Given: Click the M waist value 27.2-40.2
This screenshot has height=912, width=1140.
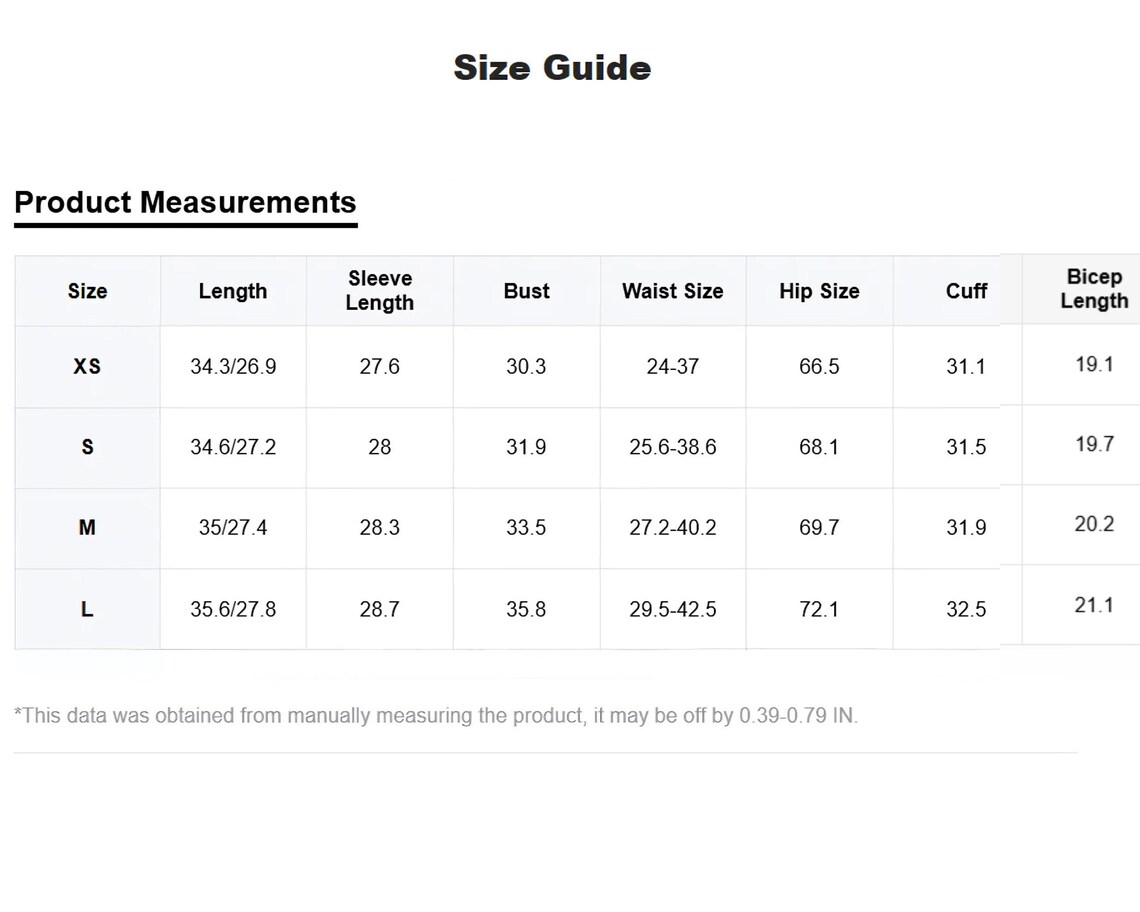Looking at the screenshot, I should coord(673,527).
